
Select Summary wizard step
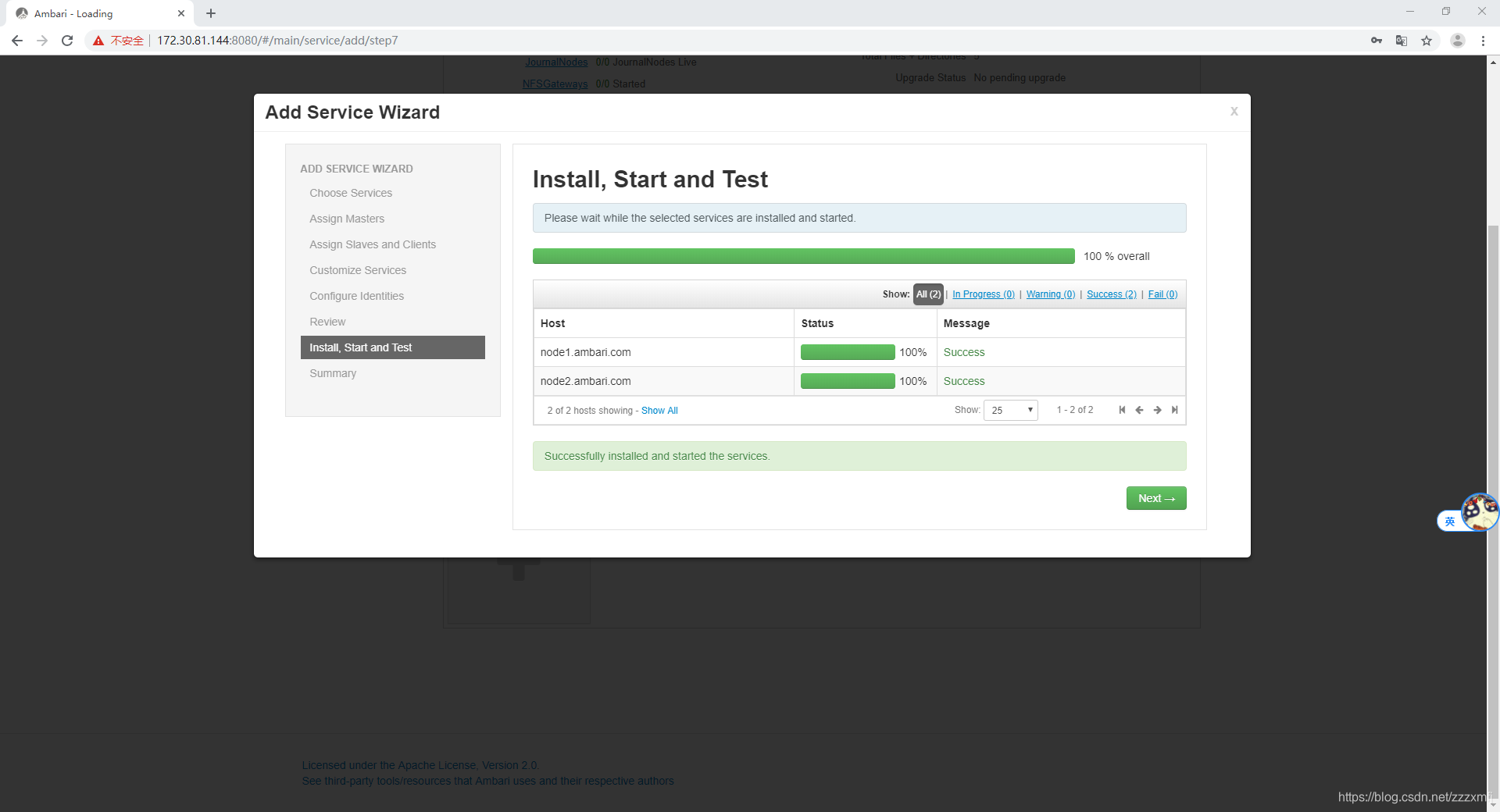coord(333,373)
